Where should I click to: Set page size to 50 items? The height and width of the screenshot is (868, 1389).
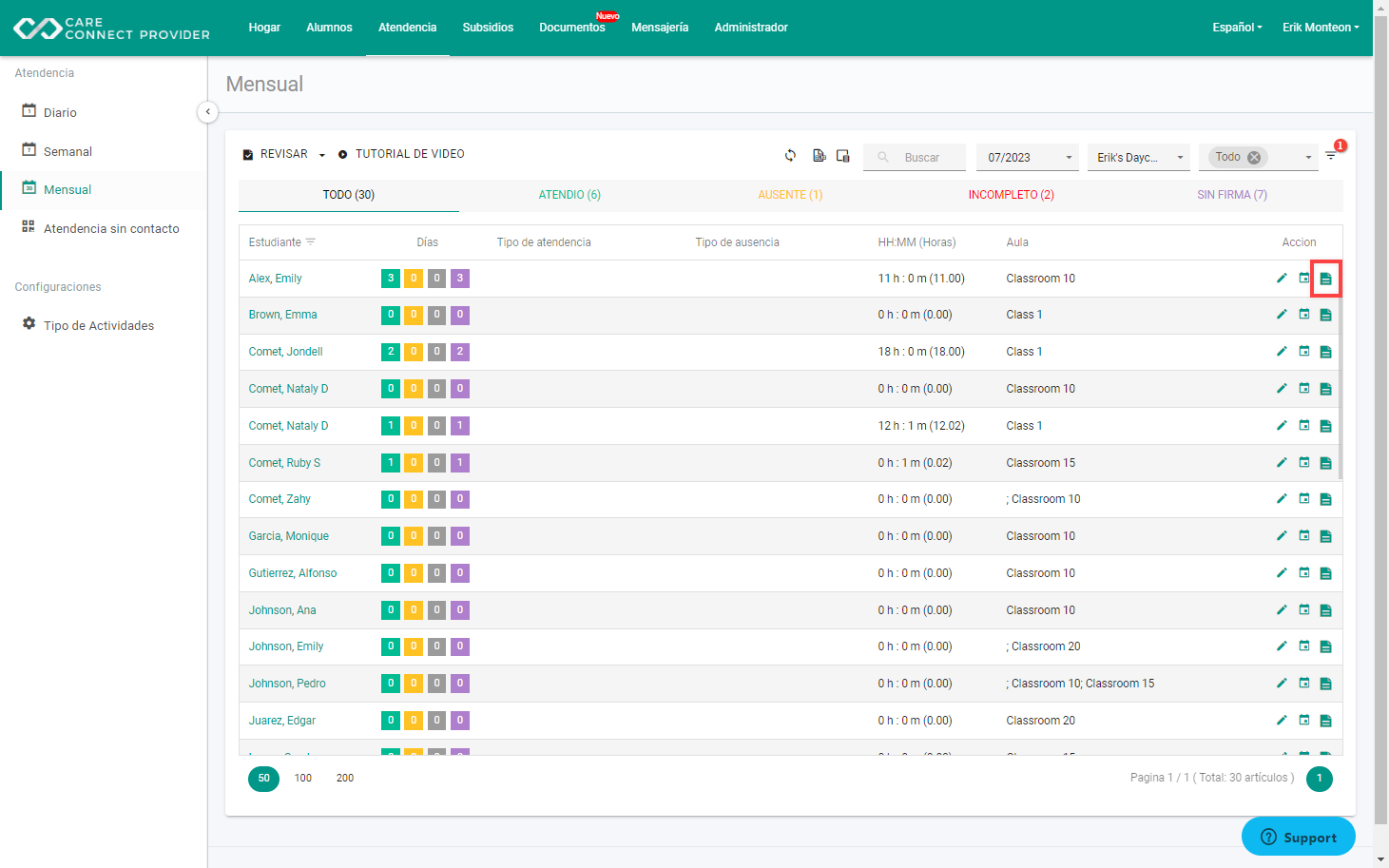(x=263, y=779)
